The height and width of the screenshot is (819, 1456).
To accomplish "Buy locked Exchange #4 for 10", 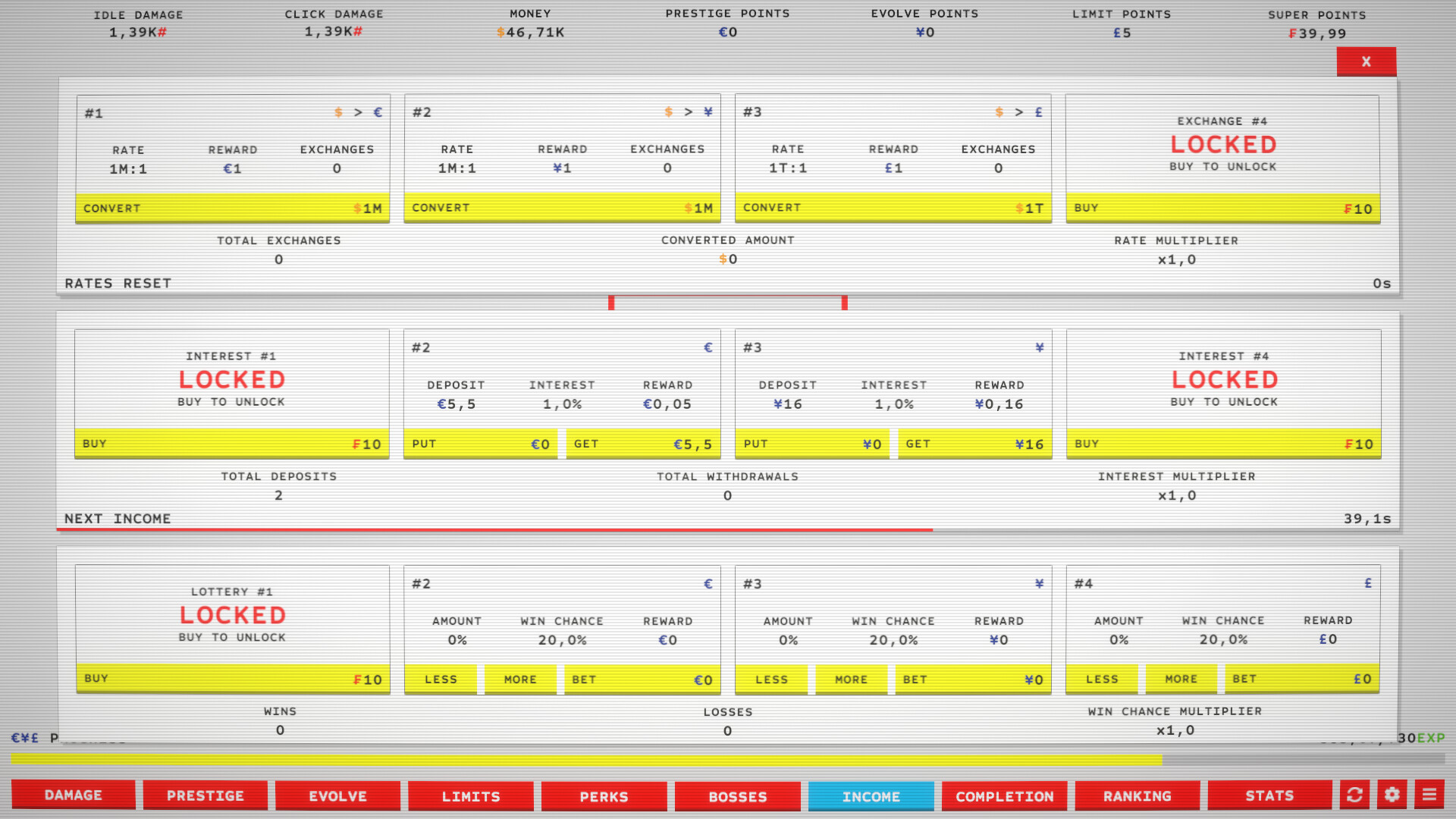I will click(x=1222, y=208).
